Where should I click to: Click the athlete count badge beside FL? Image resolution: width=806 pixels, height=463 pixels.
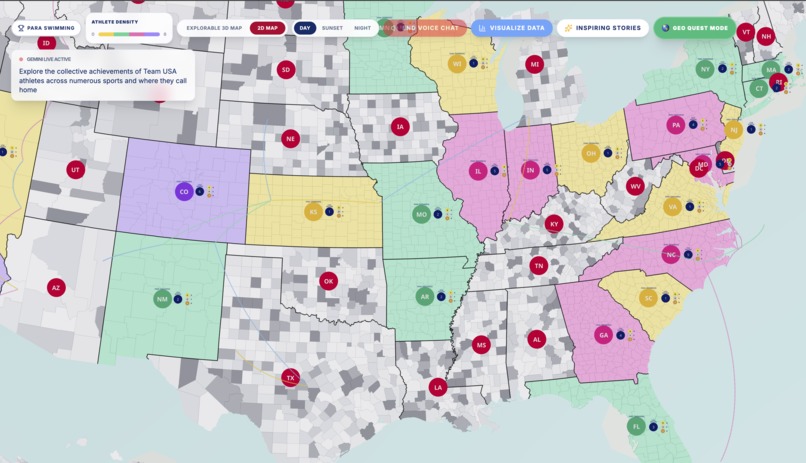tap(653, 427)
